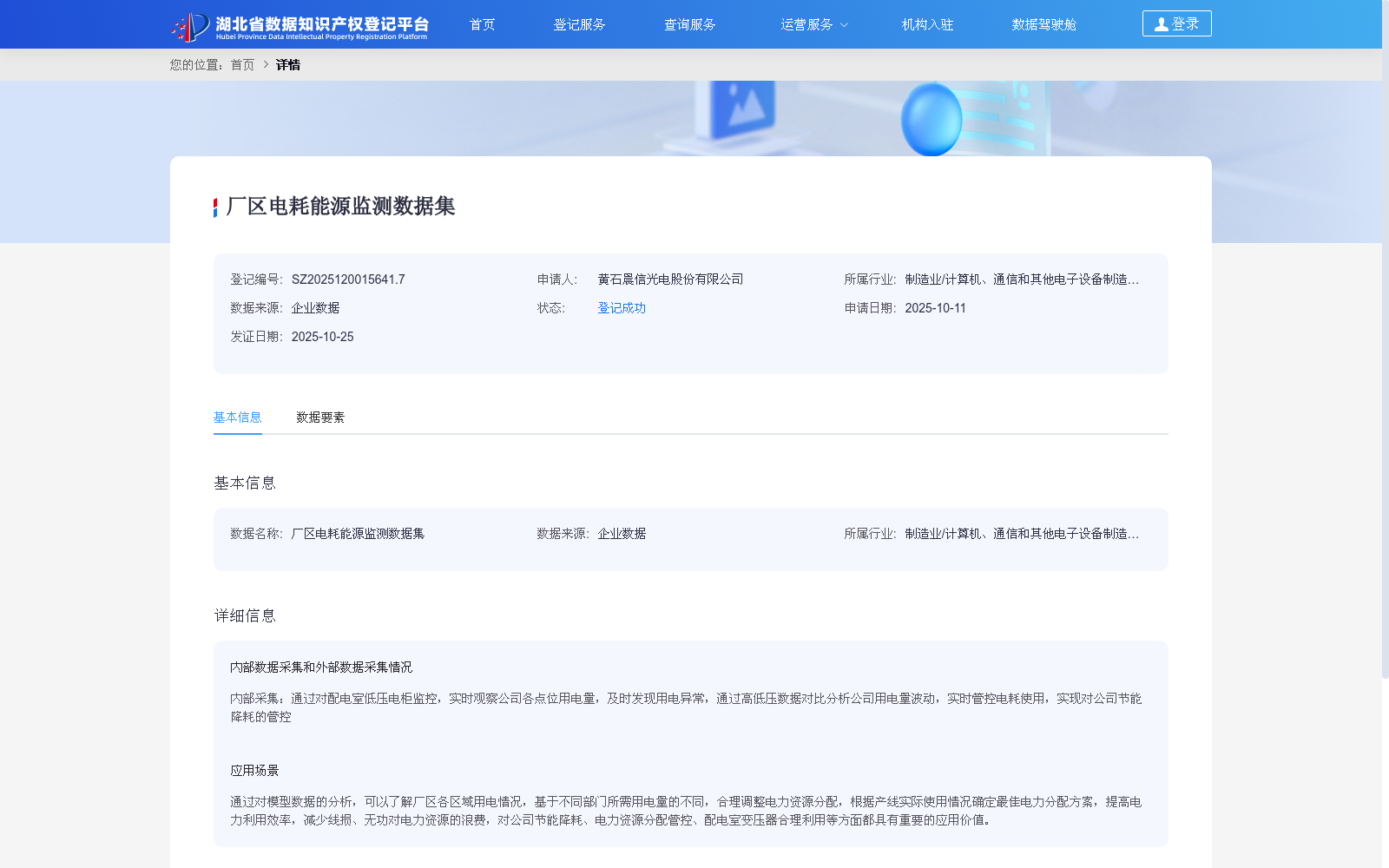This screenshot has width=1389, height=868.
Task: Click truncated 所属行业 value in summary panel
Action: (1022, 279)
